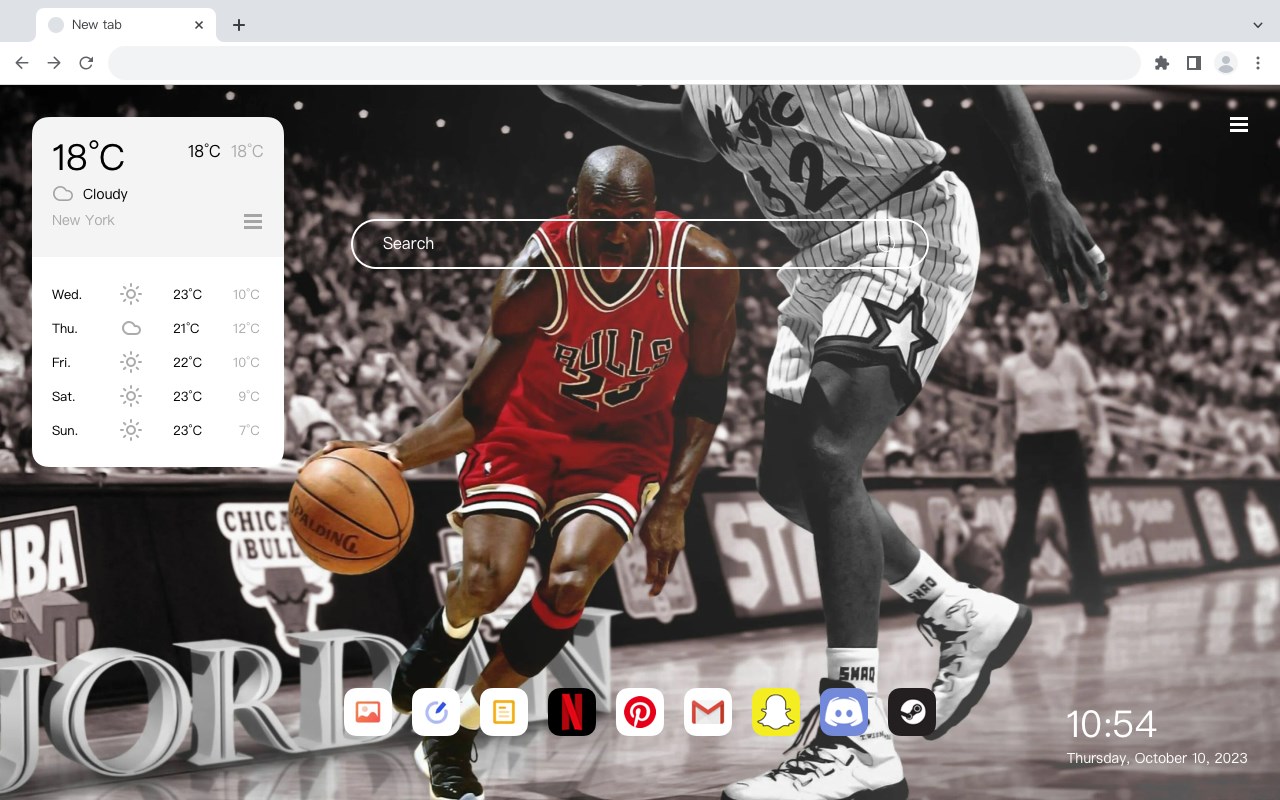Close the New tab tab
This screenshot has width=1280, height=800.
(200, 25)
